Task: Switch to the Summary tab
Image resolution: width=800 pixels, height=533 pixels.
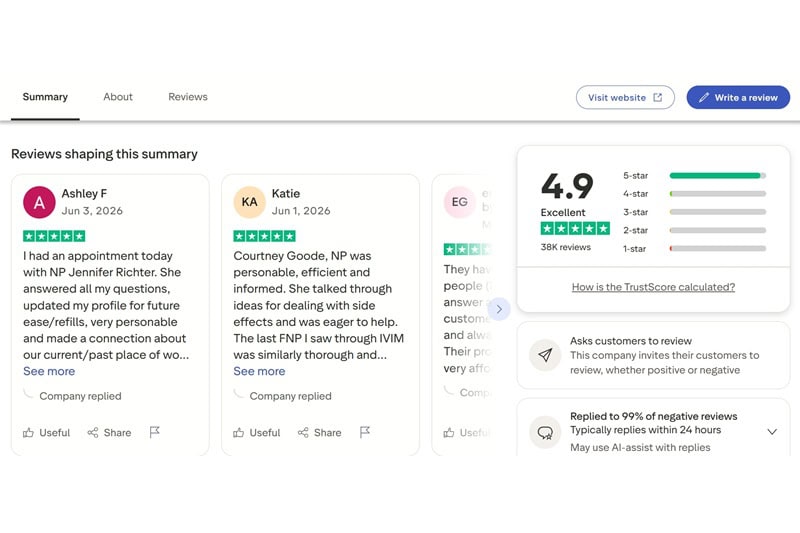Action: (x=45, y=97)
